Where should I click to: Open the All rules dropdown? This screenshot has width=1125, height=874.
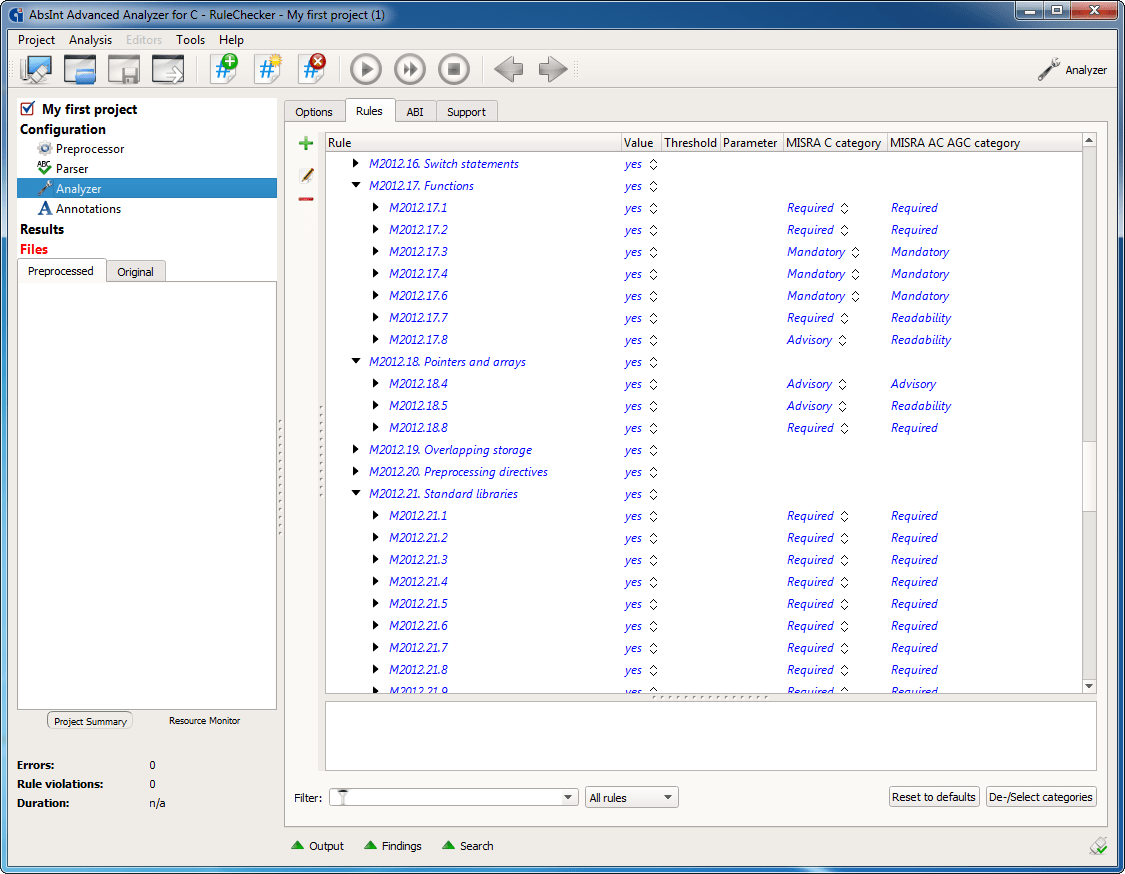(x=631, y=797)
